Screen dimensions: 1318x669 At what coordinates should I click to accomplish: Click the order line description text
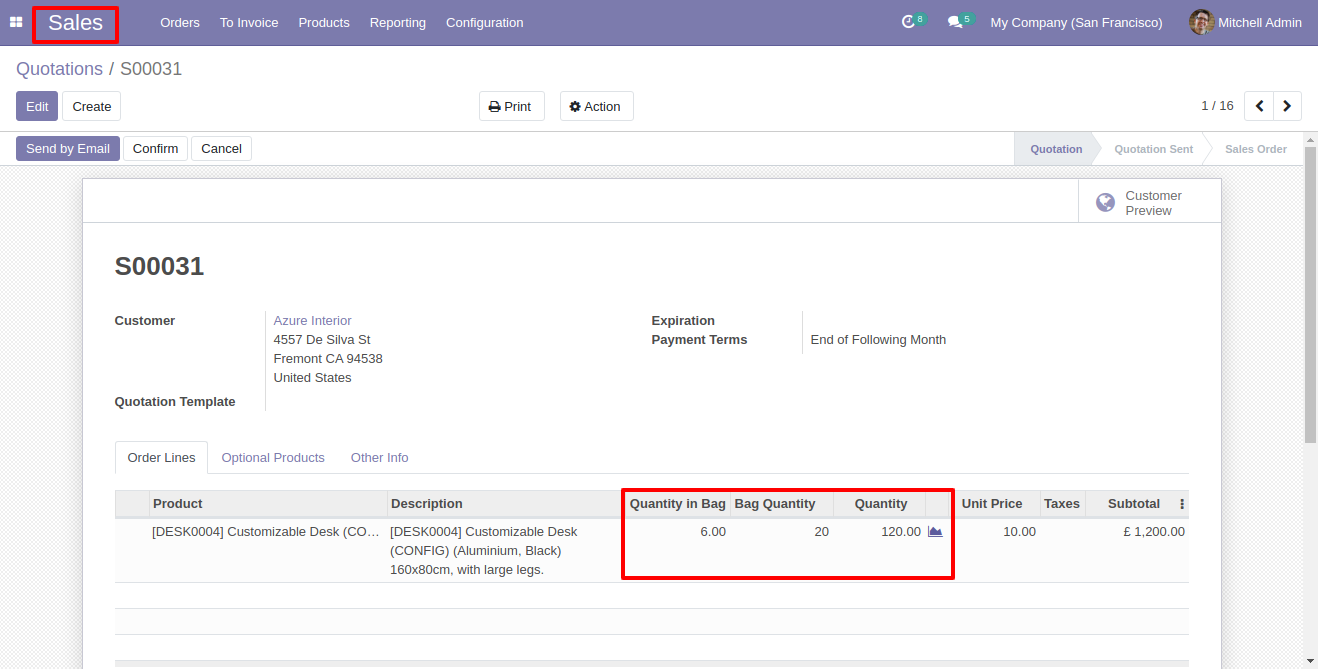point(484,551)
